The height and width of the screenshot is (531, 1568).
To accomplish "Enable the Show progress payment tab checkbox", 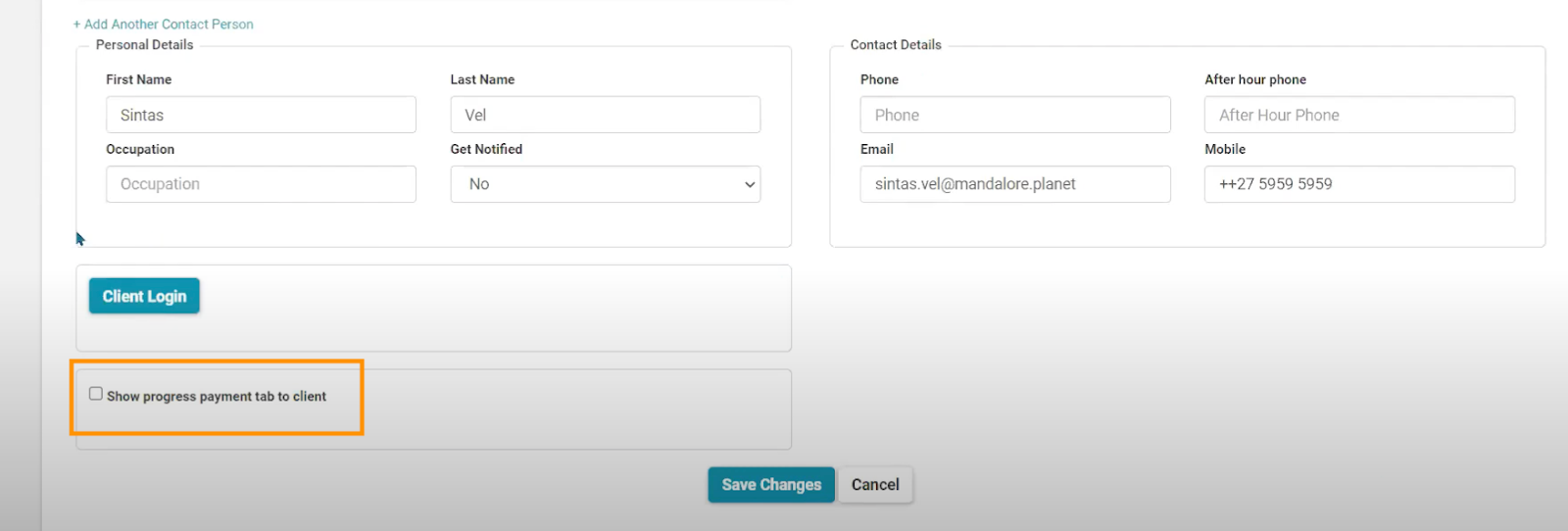I will [96, 394].
